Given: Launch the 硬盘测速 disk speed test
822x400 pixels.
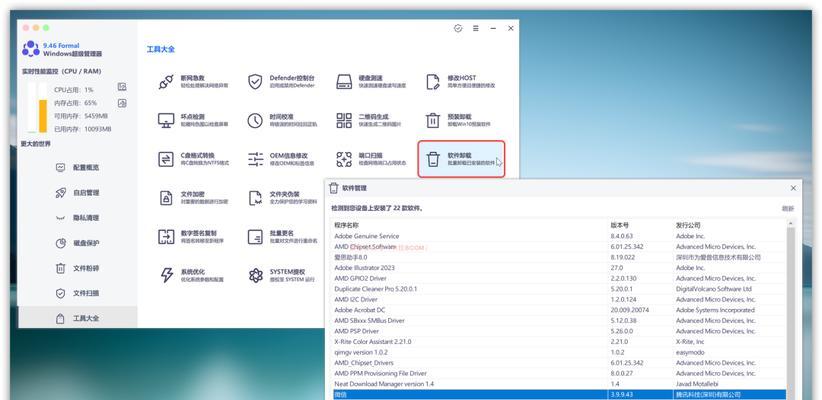Looking at the screenshot, I should click(x=371, y=82).
